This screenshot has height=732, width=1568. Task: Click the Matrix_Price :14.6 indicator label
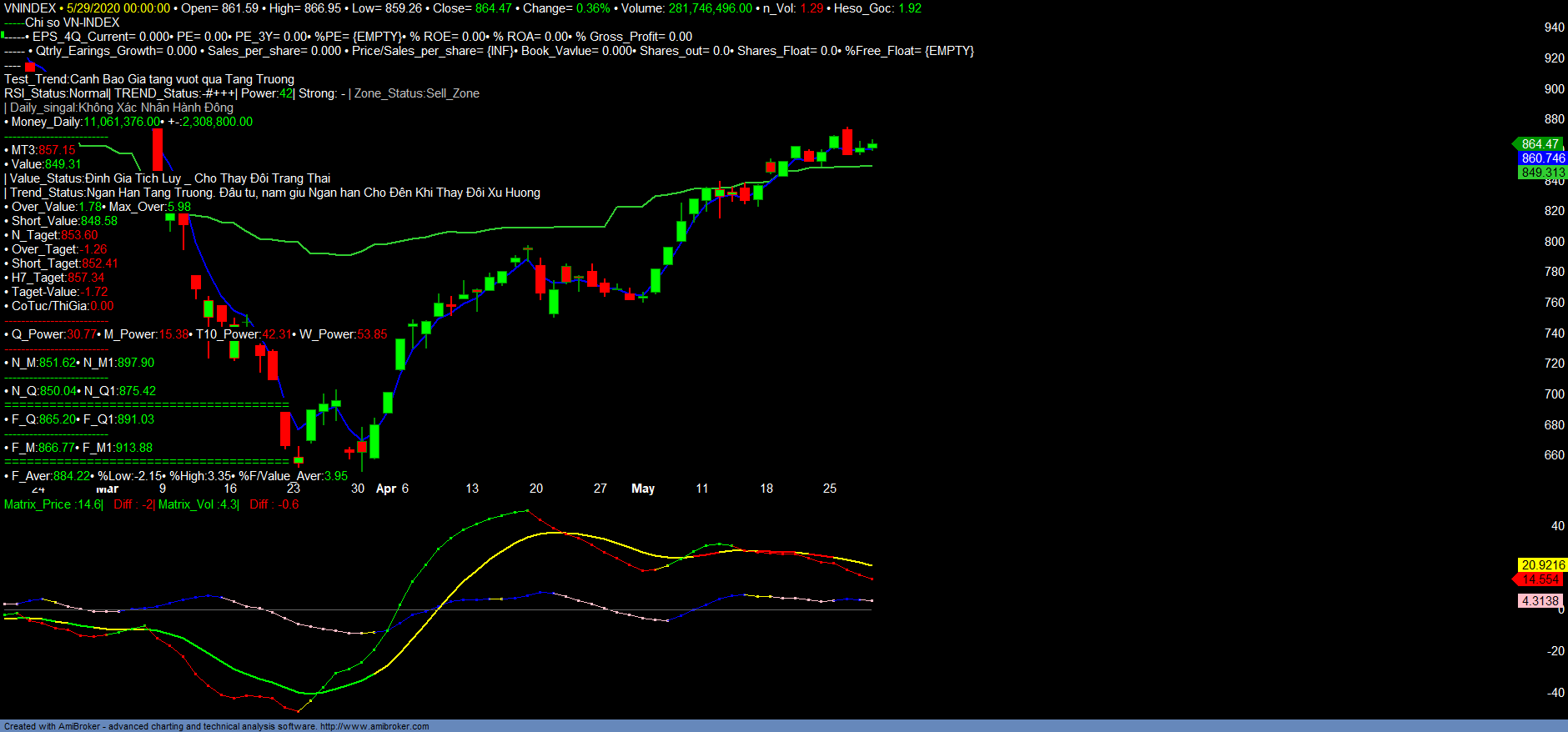click(53, 504)
